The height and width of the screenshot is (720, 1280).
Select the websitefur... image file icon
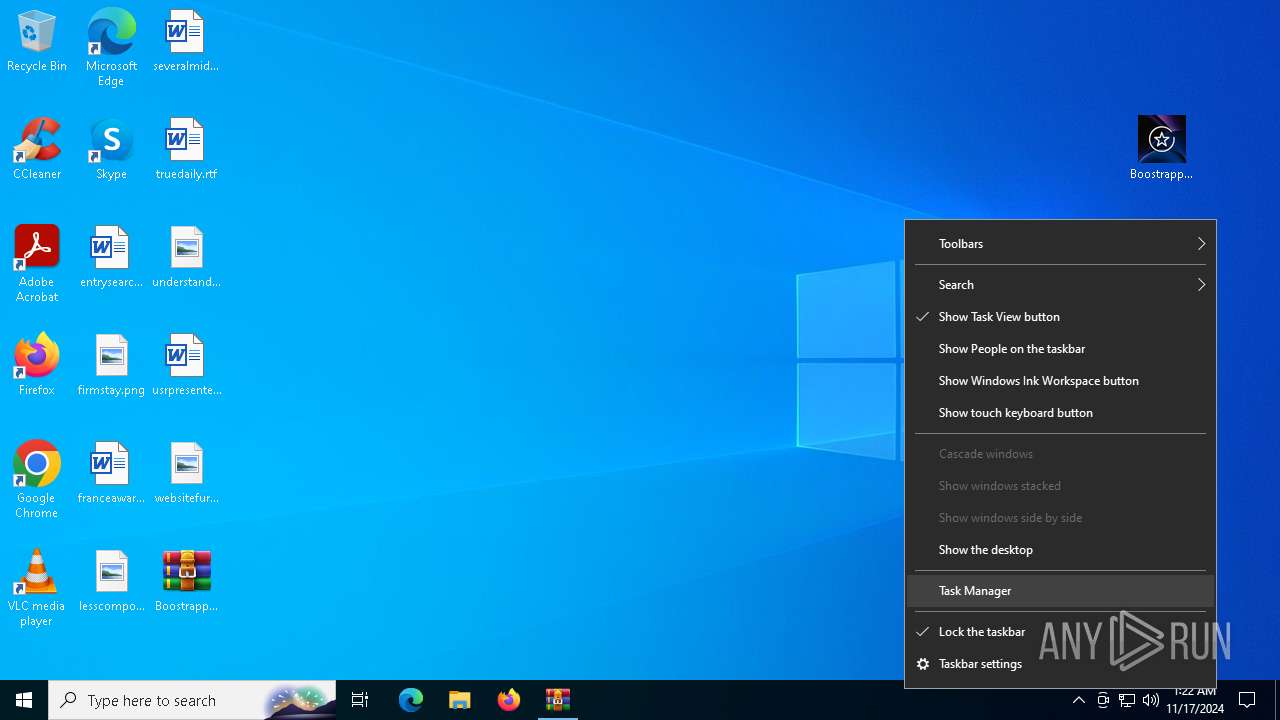pyautogui.click(x=186, y=474)
